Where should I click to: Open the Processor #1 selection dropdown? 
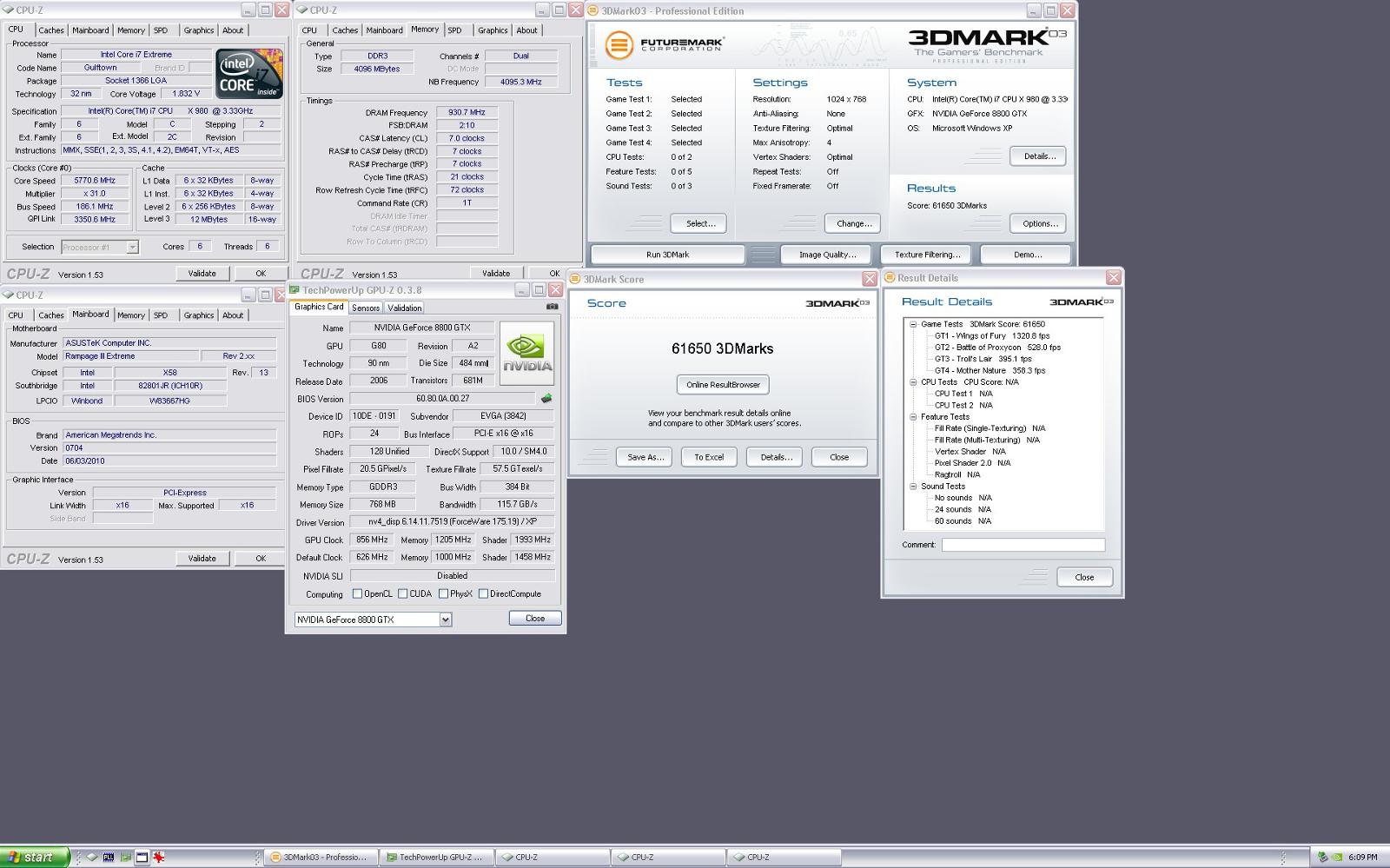click(x=132, y=248)
